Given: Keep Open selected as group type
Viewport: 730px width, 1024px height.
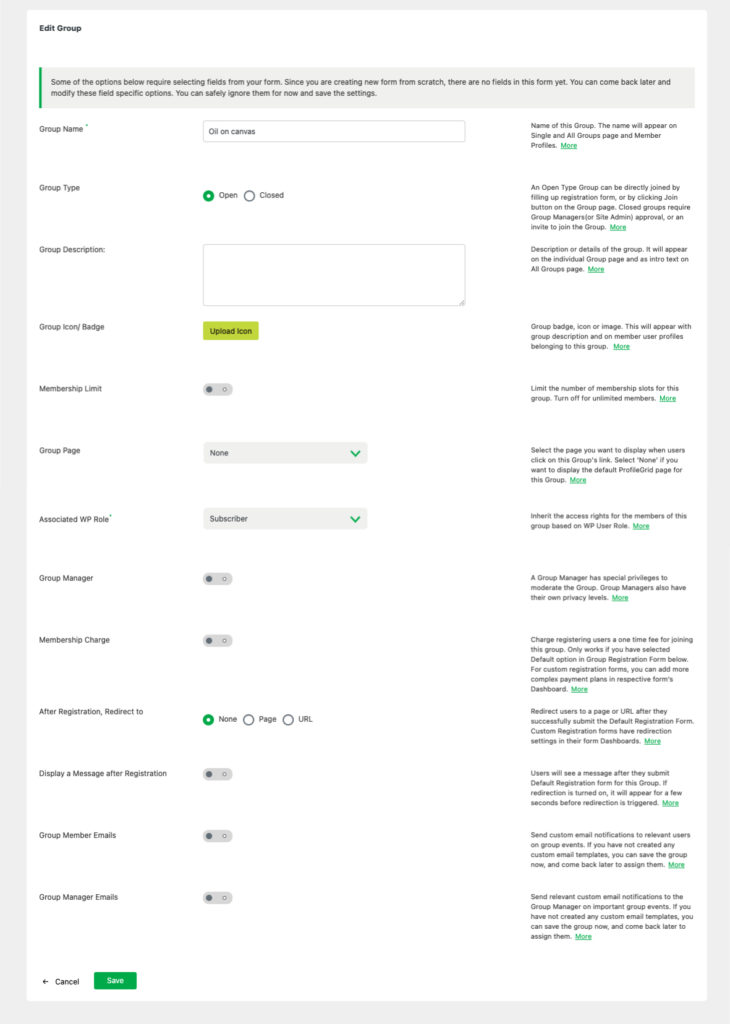Looking at the screenshot, I should [x=209, y=195].
